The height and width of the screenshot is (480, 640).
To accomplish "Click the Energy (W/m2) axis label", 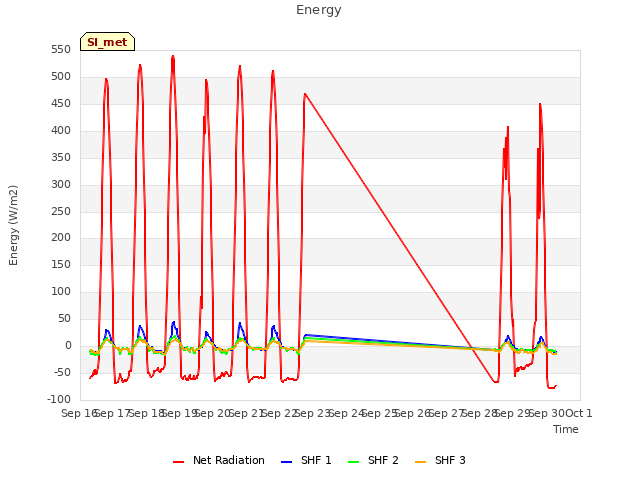I will [x=13, y=225].
